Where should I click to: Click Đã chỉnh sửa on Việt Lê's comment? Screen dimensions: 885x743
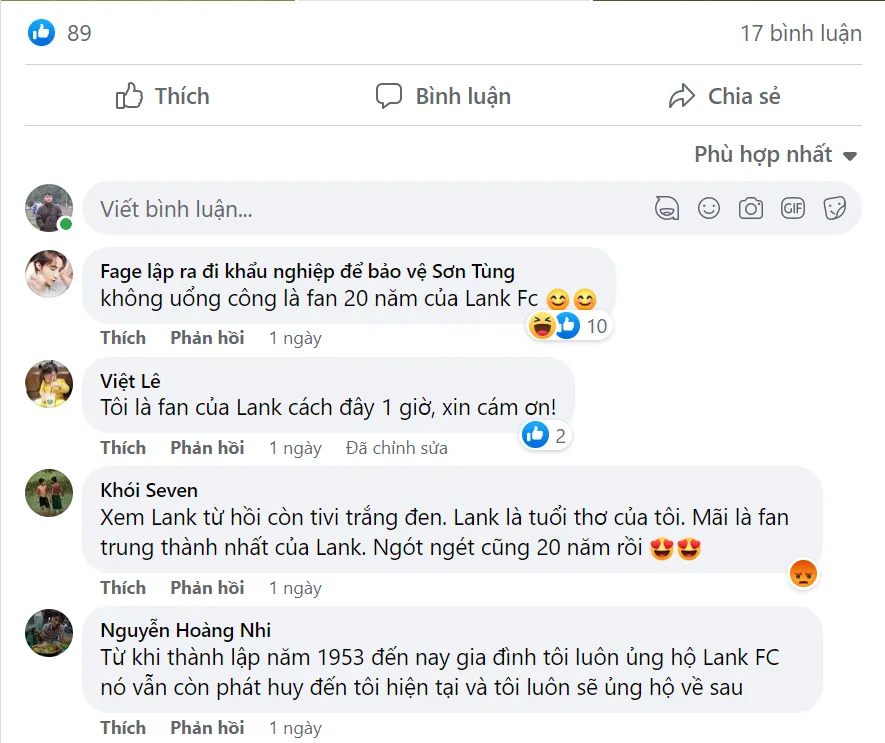coord(397,447)
